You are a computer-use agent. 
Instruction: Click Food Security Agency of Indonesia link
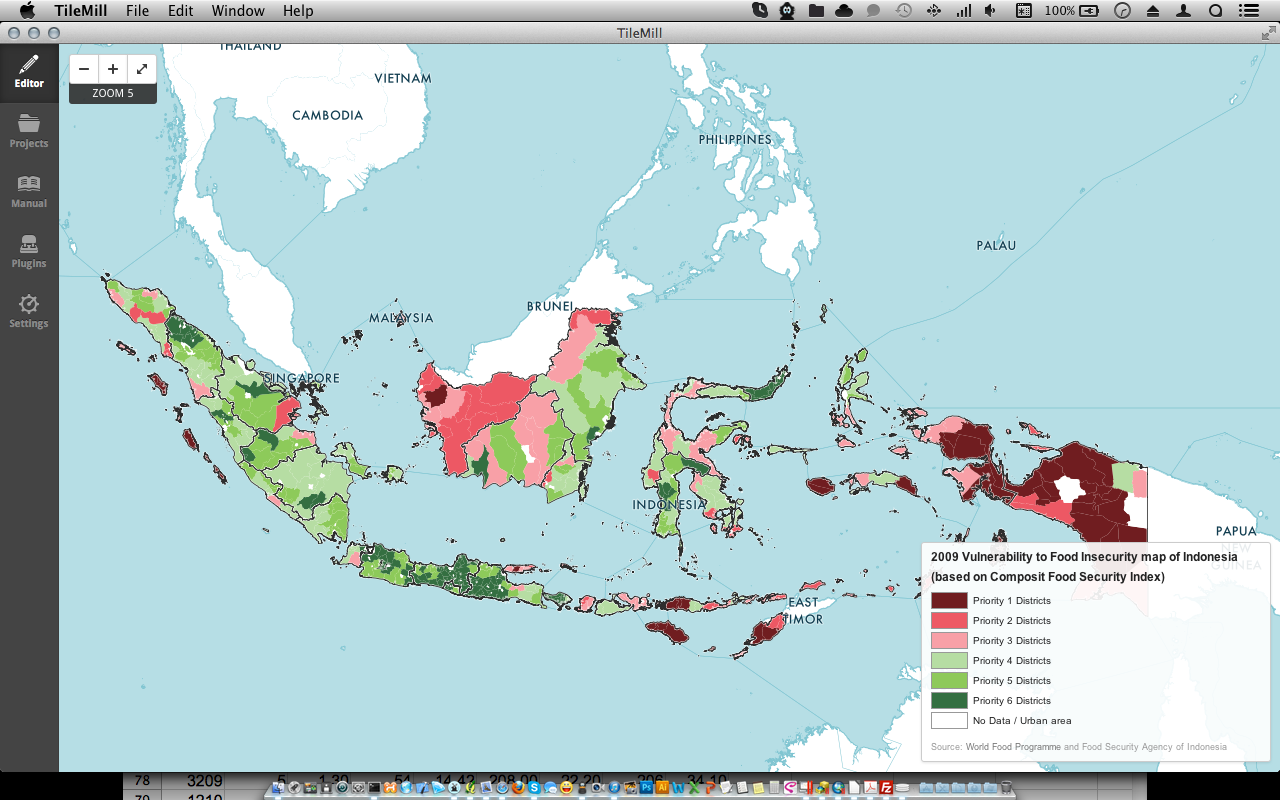[1154, 747]
